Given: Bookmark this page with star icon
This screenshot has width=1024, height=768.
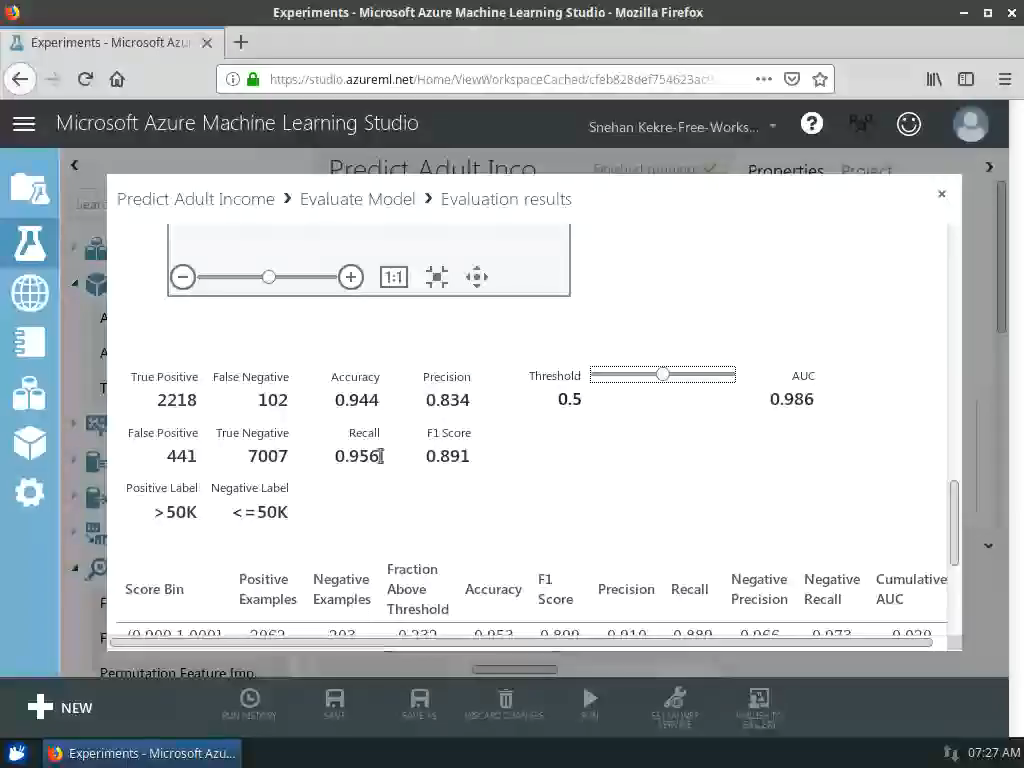Looking at the screenshot, I should point(820,79).
